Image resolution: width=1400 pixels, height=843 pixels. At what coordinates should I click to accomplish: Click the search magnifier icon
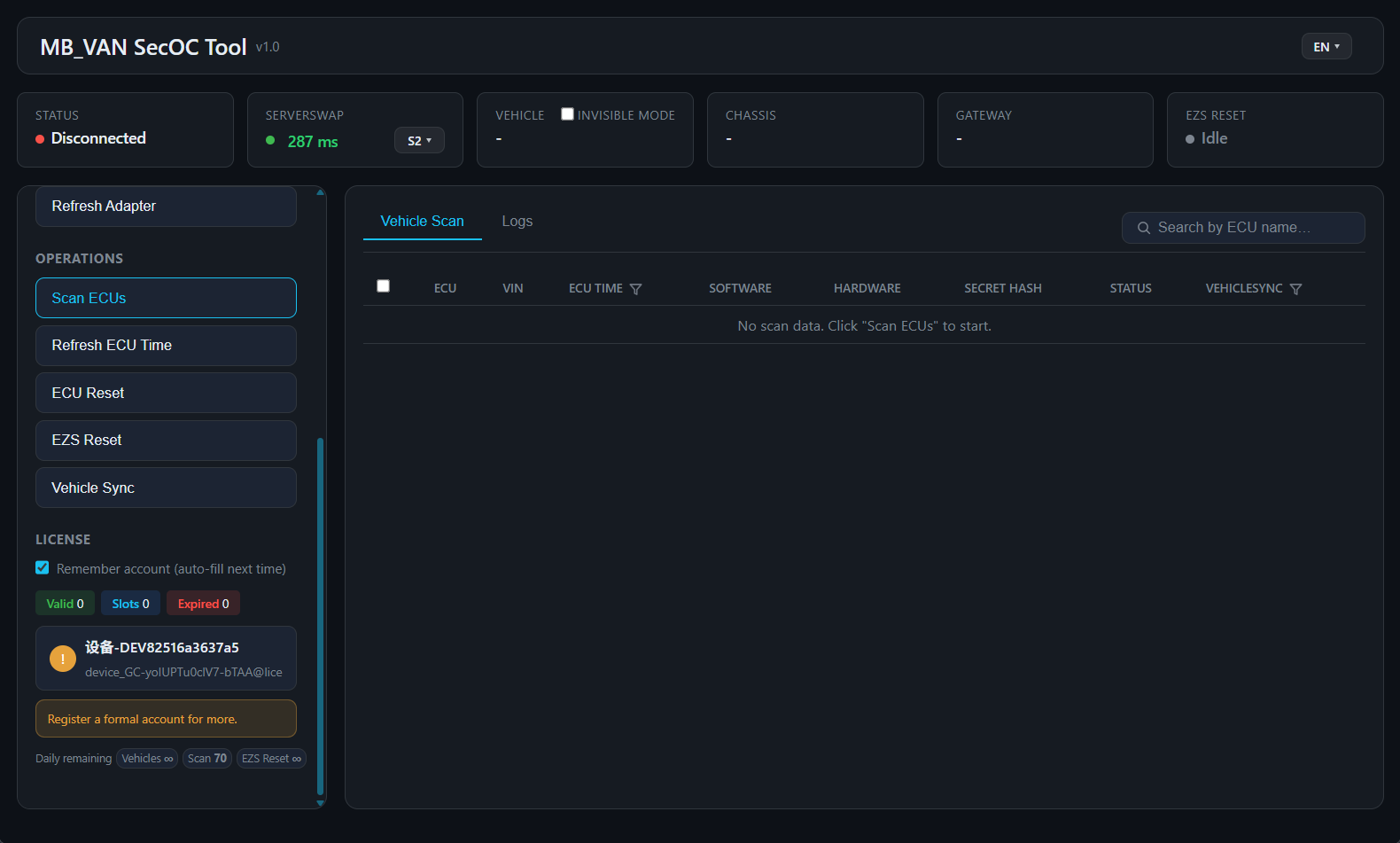click(1144, 228)
